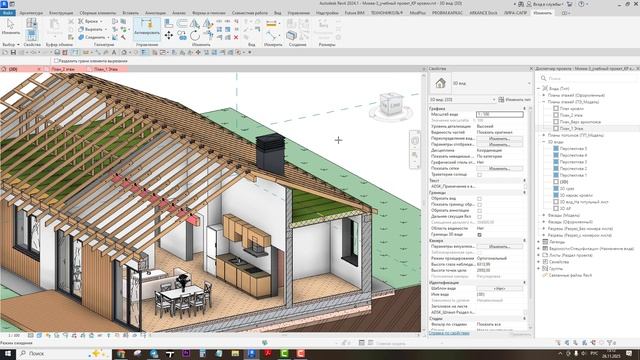Screen dimensions: 640x360
Task: Open the Аннотации ribbon tab
Action: 155,13
